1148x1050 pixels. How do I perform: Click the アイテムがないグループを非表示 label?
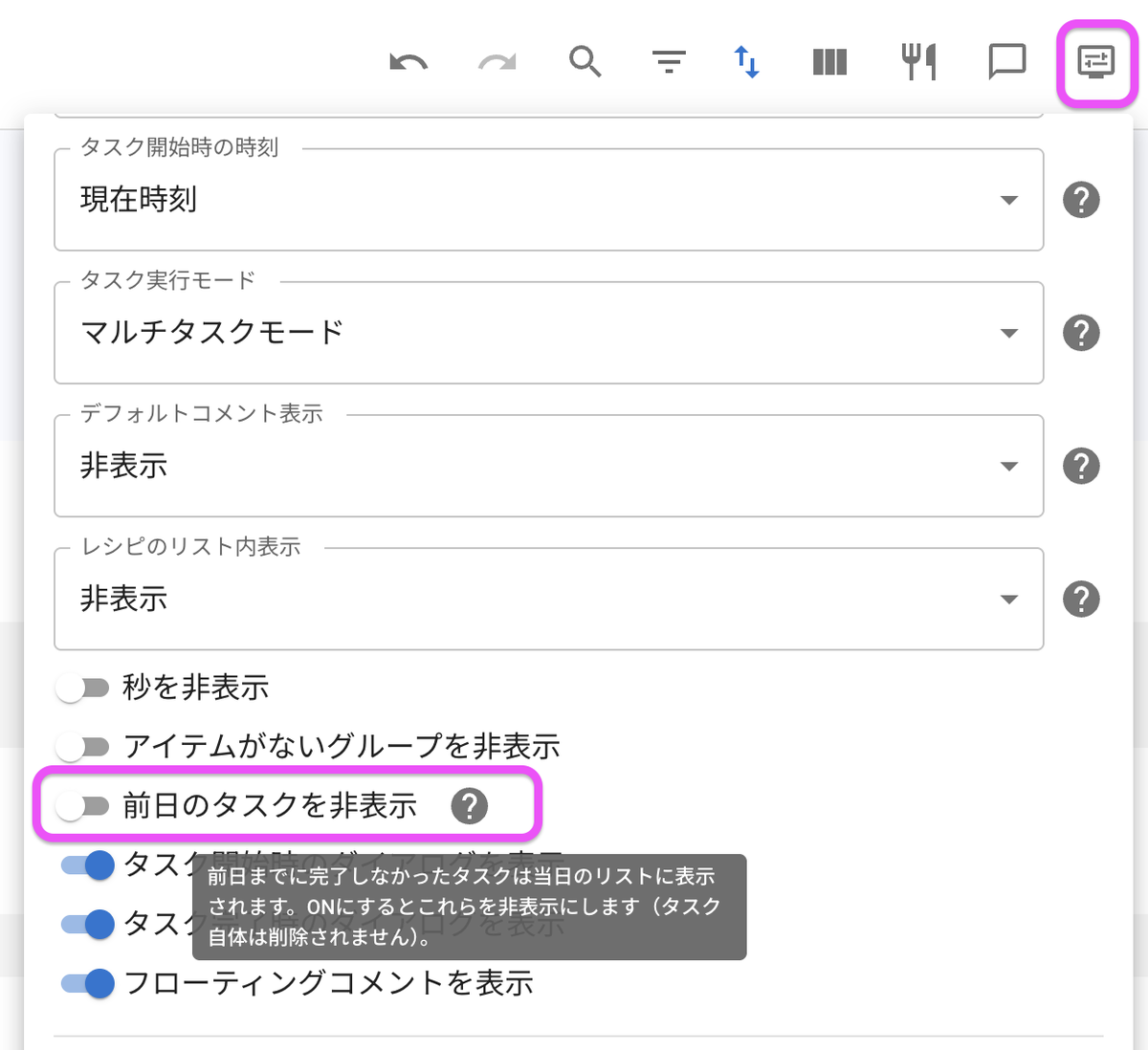pyautogui.click(x=342, y=746)
